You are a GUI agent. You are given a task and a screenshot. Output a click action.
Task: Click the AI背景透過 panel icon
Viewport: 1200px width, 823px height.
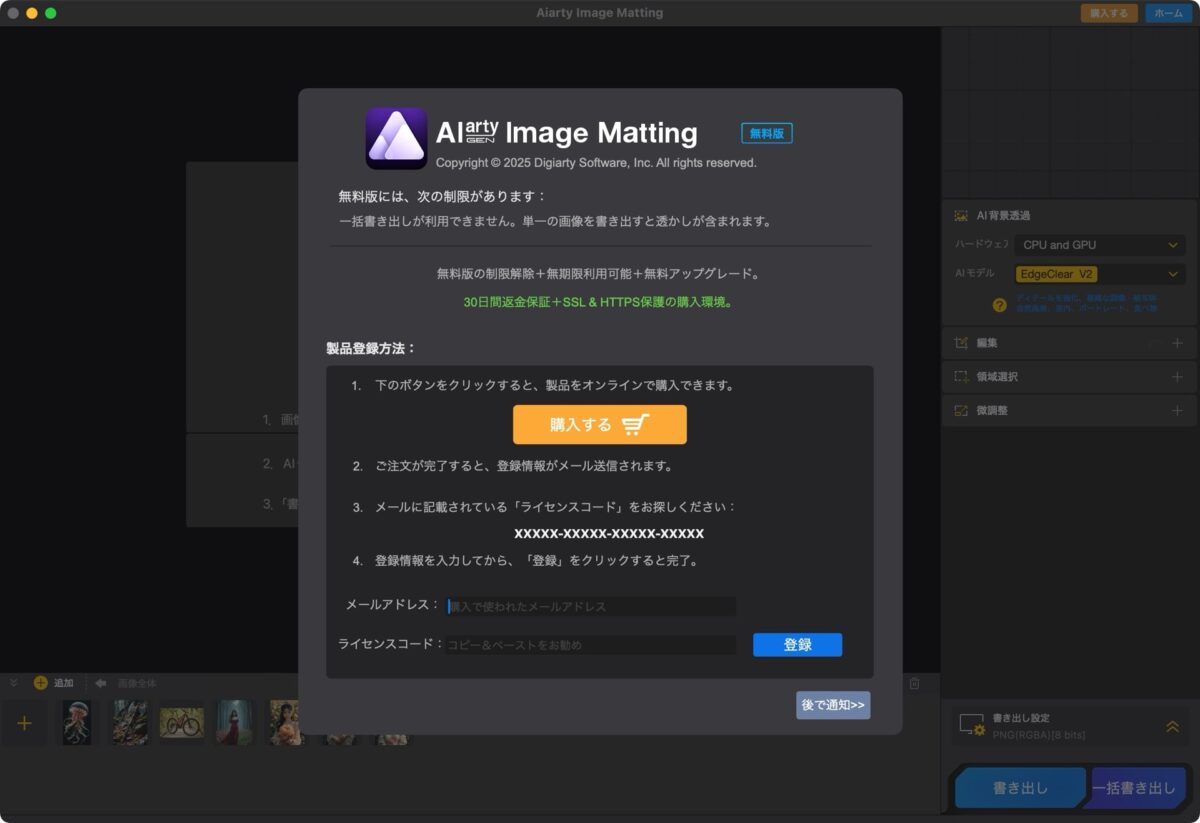coord(961,215)
